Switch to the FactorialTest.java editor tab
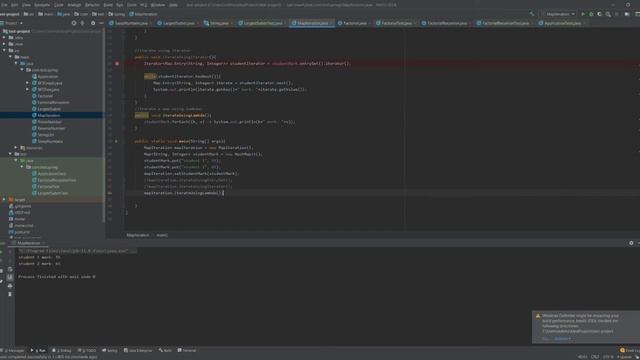 click(396, 23)
